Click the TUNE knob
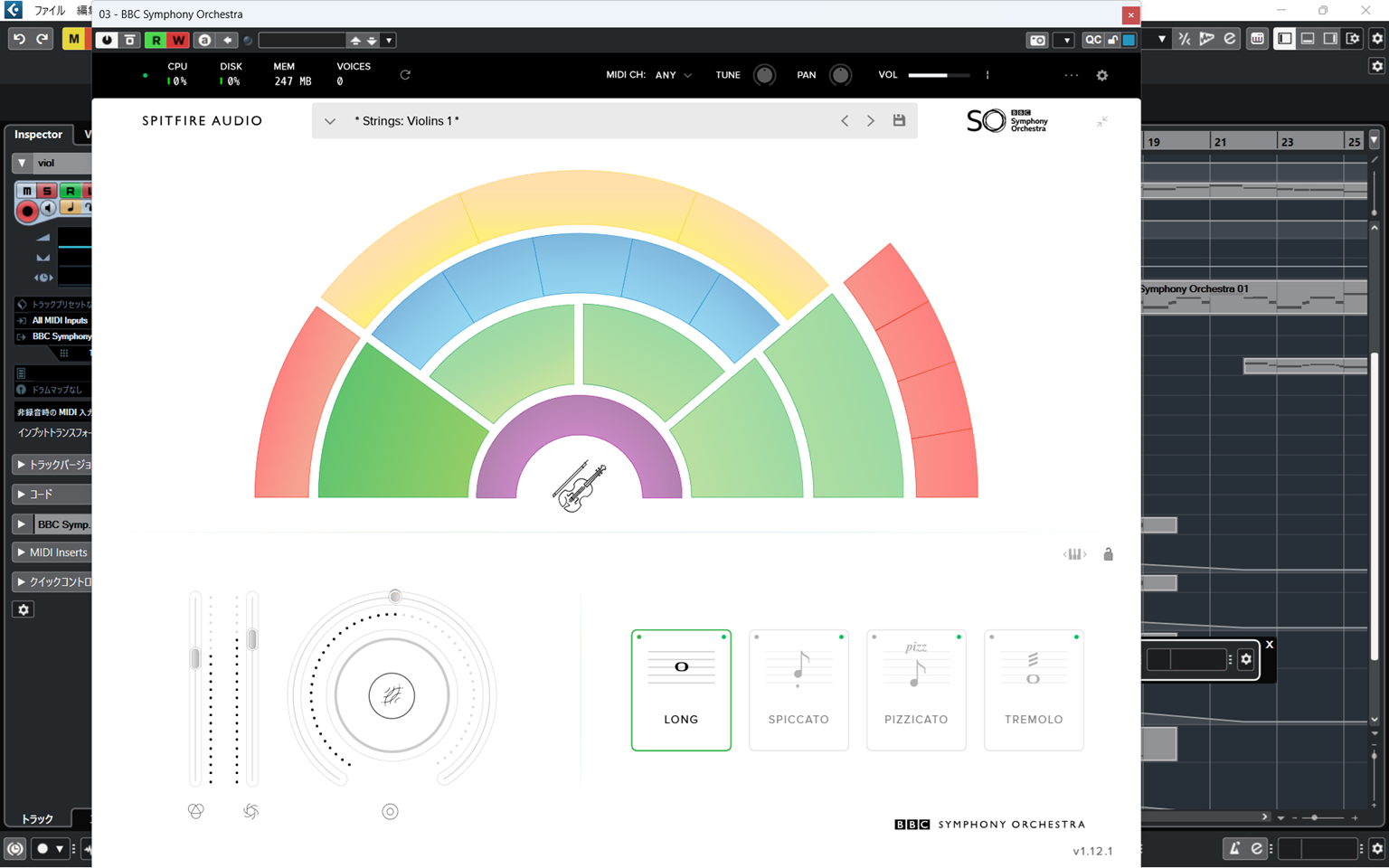The image size is (1389, 868). [x=764, y=75]
